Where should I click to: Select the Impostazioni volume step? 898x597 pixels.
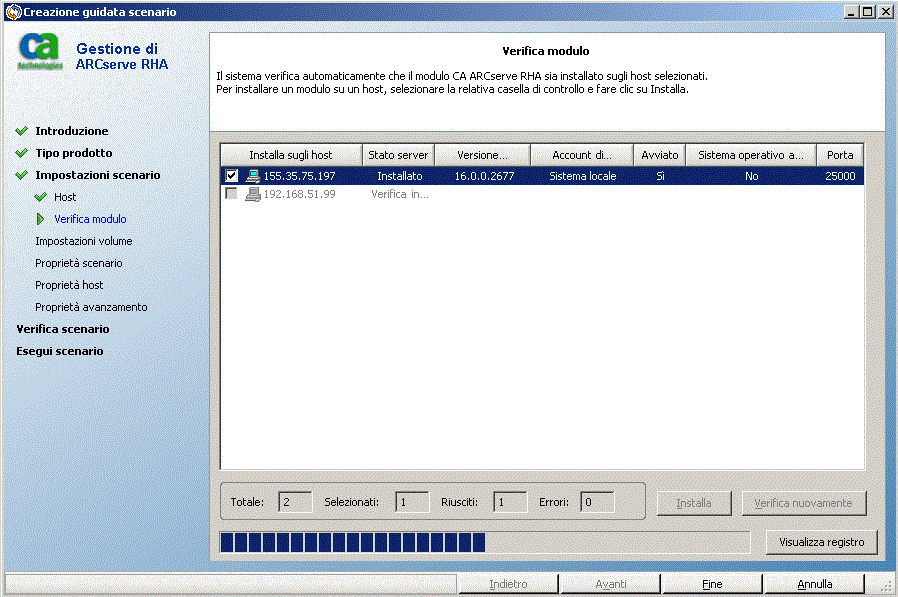coord(87,241)
